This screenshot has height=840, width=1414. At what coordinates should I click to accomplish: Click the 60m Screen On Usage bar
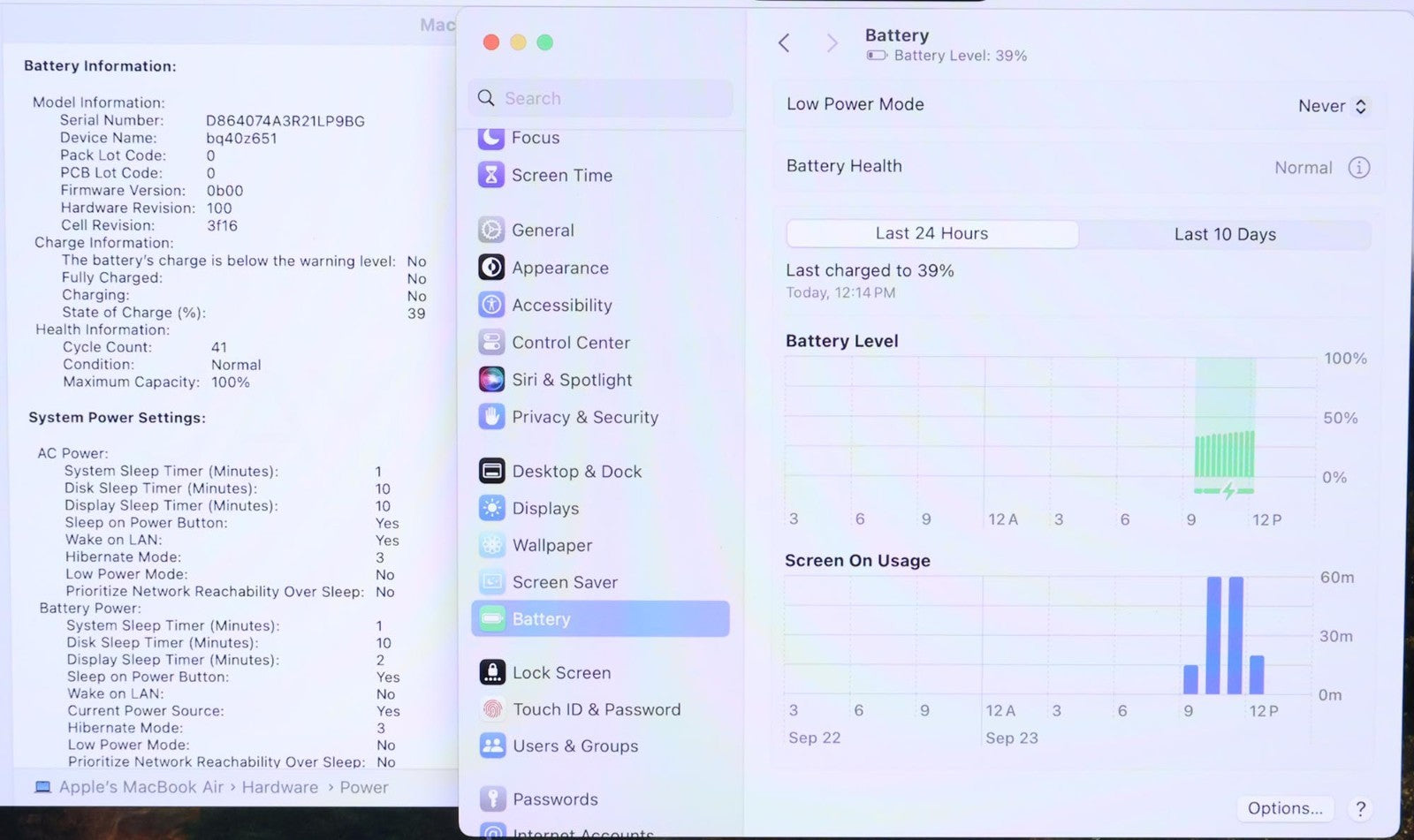click(1214, 634)
